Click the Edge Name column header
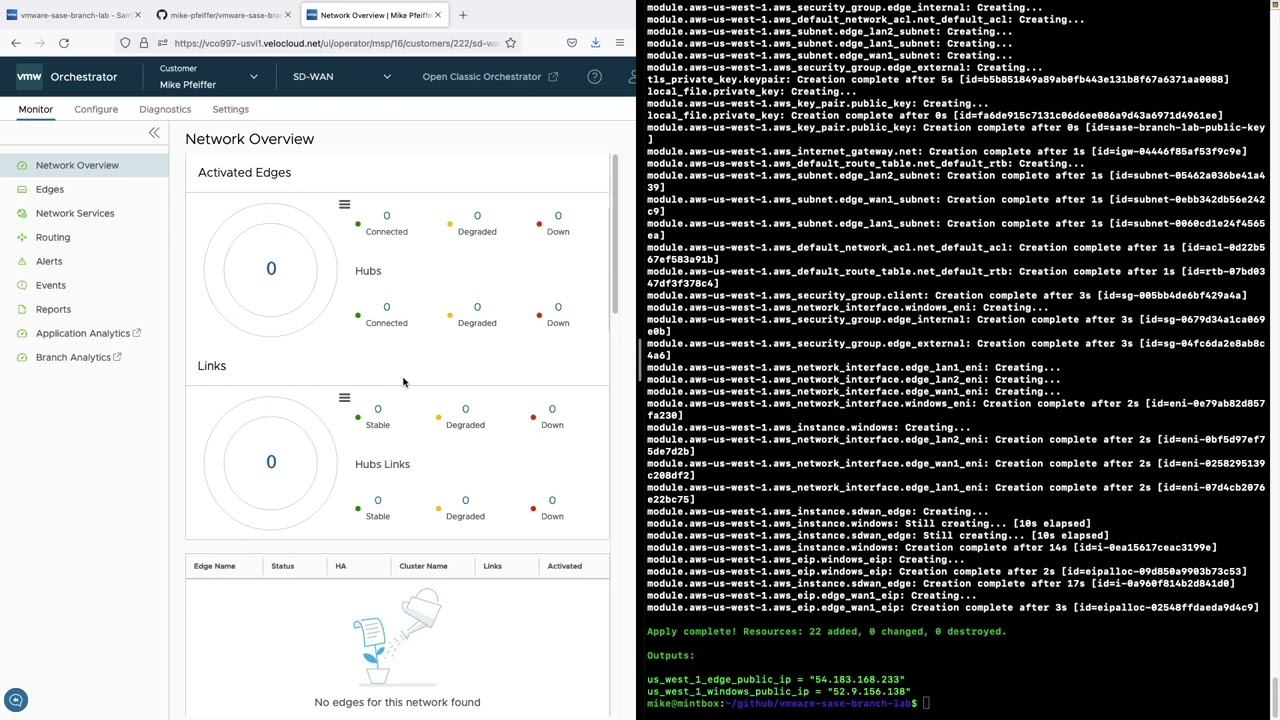 [x=214, y=566]
